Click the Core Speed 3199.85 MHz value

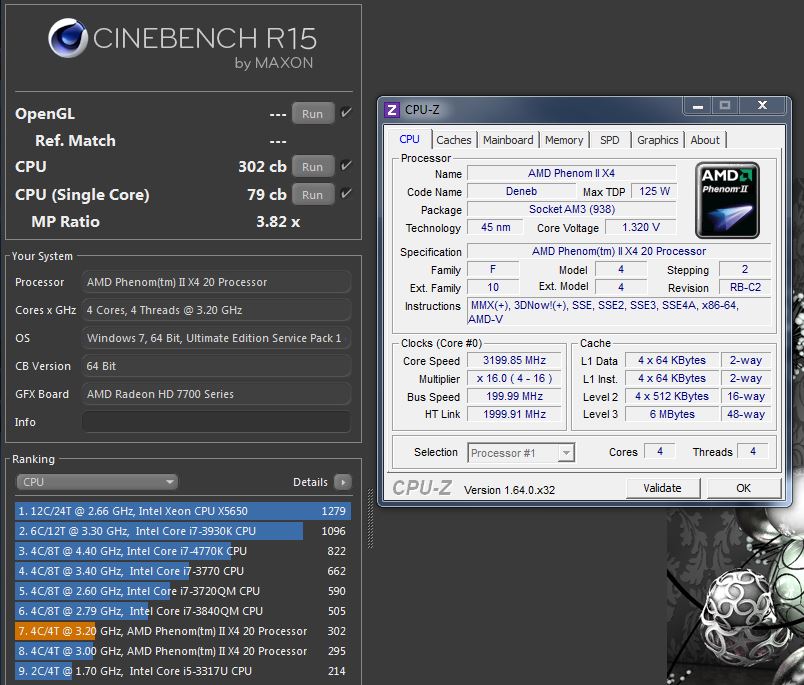click(514, 360)
